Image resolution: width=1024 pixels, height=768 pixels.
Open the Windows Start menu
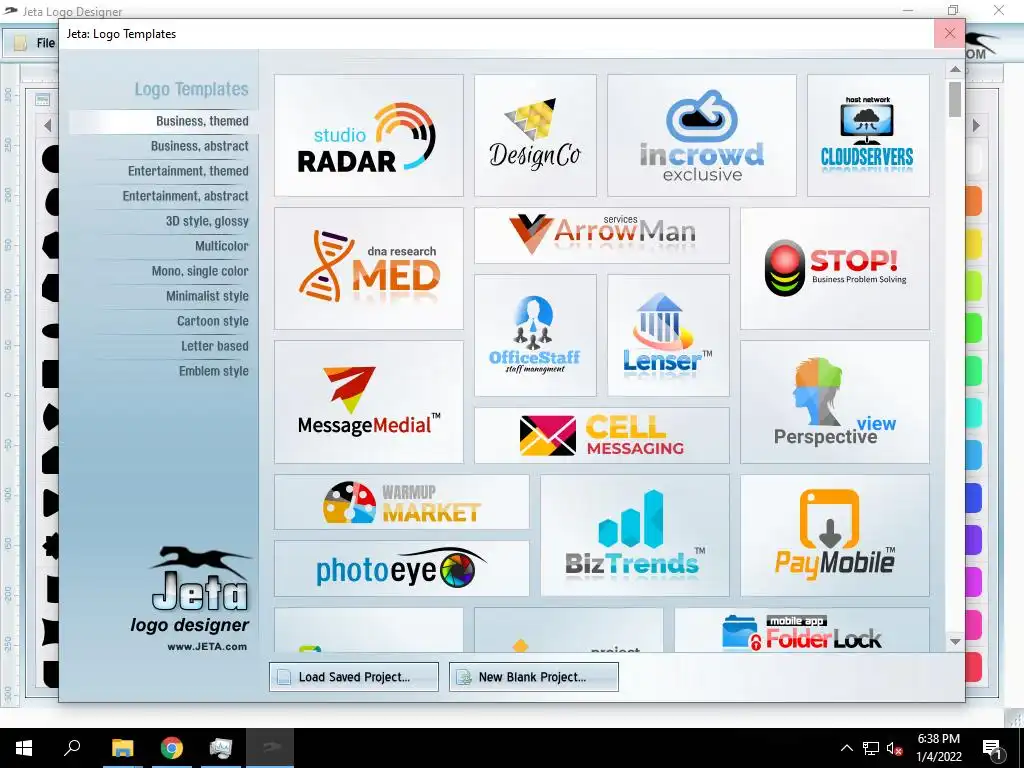[24, 748]
